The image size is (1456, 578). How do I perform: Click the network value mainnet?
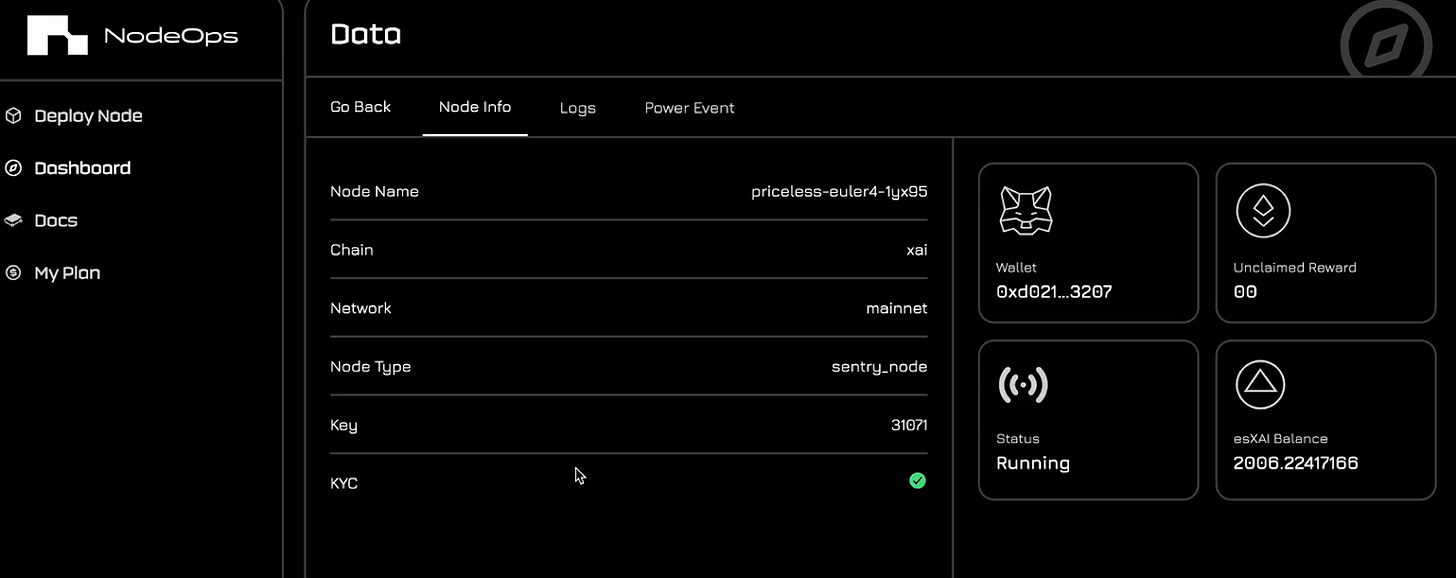click(897, 308)
